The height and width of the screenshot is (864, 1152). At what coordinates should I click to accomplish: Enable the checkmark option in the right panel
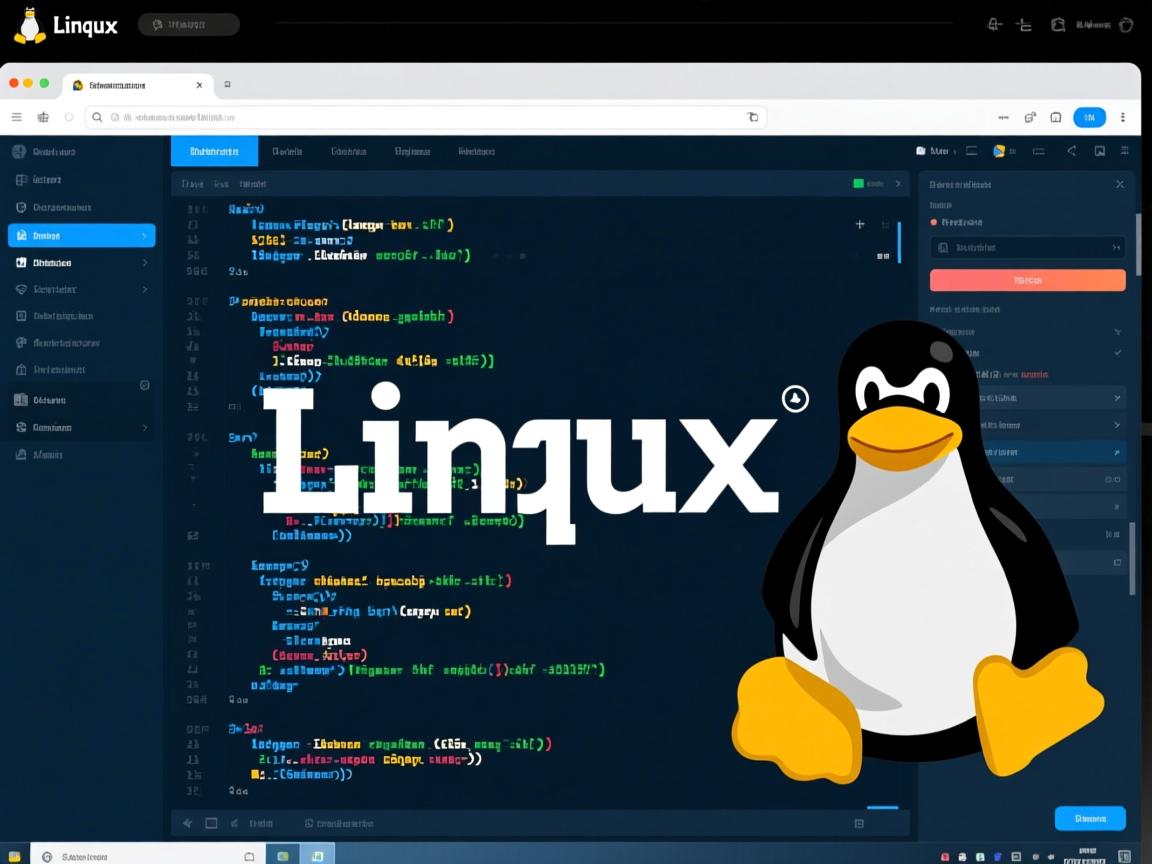click(x=1118, y=353)
